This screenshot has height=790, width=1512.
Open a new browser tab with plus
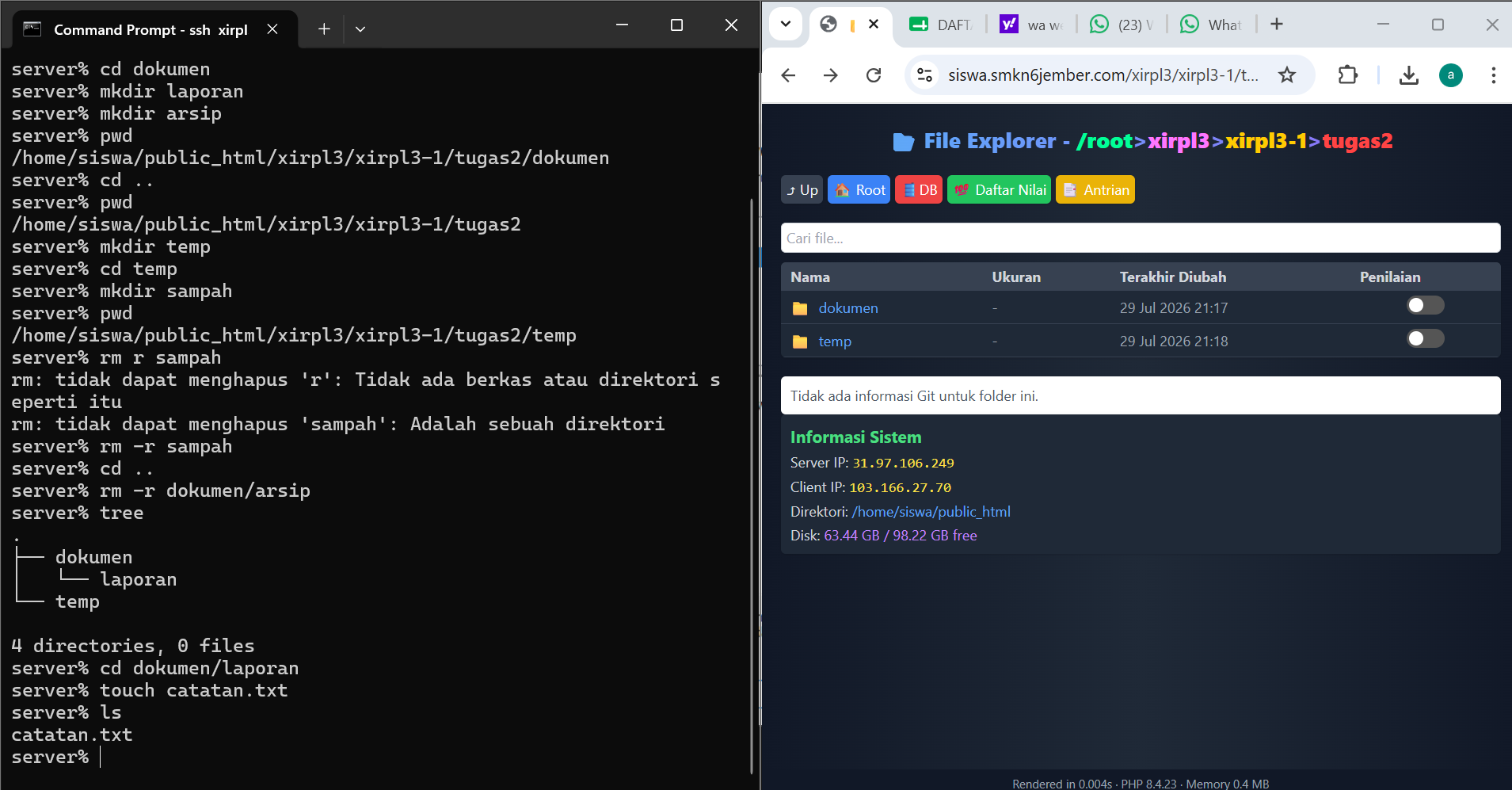[1277, 25]
